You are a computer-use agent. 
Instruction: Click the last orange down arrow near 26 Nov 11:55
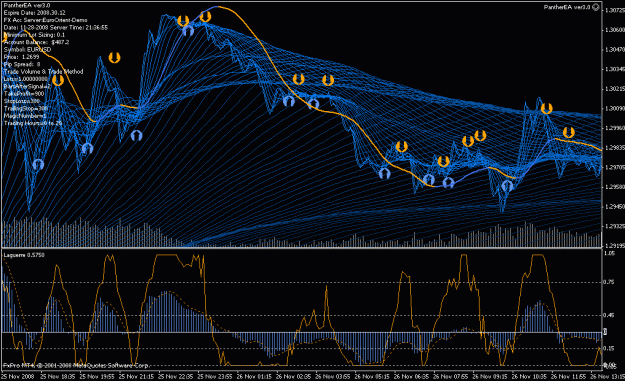click(569, 132)
